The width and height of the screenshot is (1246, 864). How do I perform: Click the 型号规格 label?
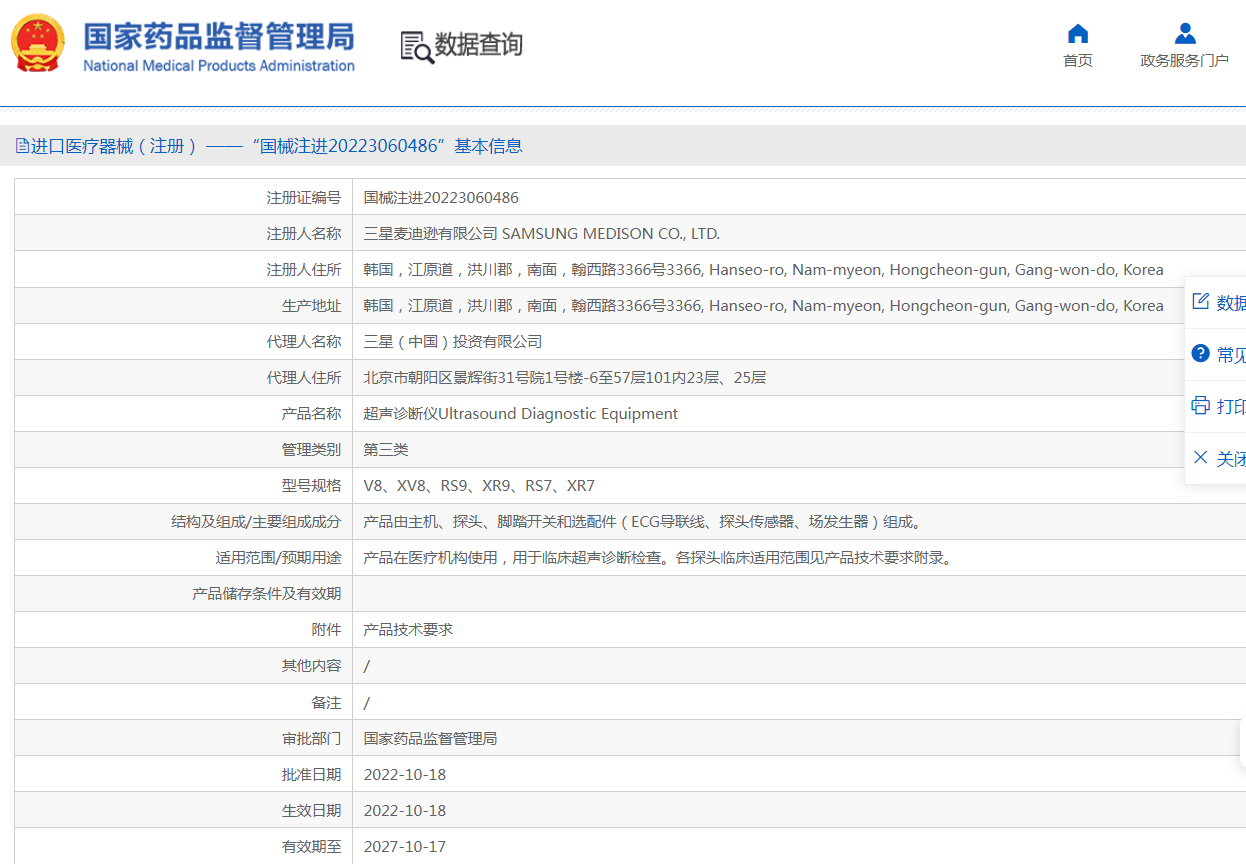coord(311,486)
